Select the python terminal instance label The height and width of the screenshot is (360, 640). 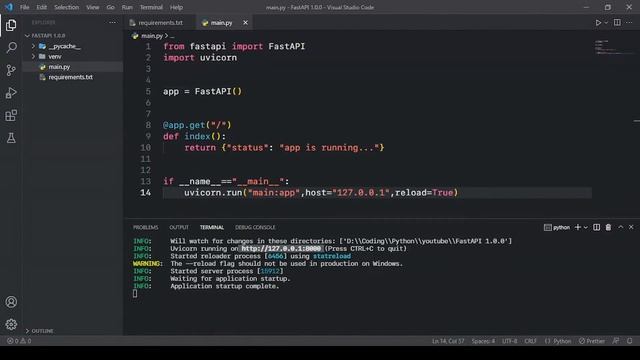point(557,227)
